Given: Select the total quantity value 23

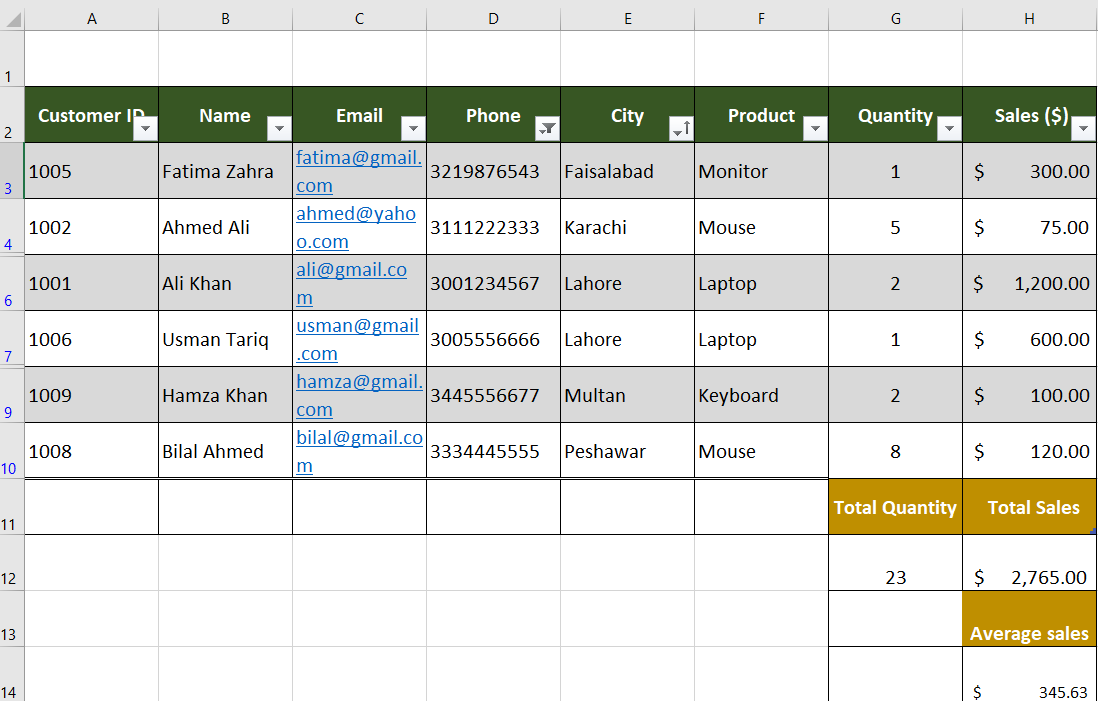Looking at the screenshot, I should [x=896, y=563].
